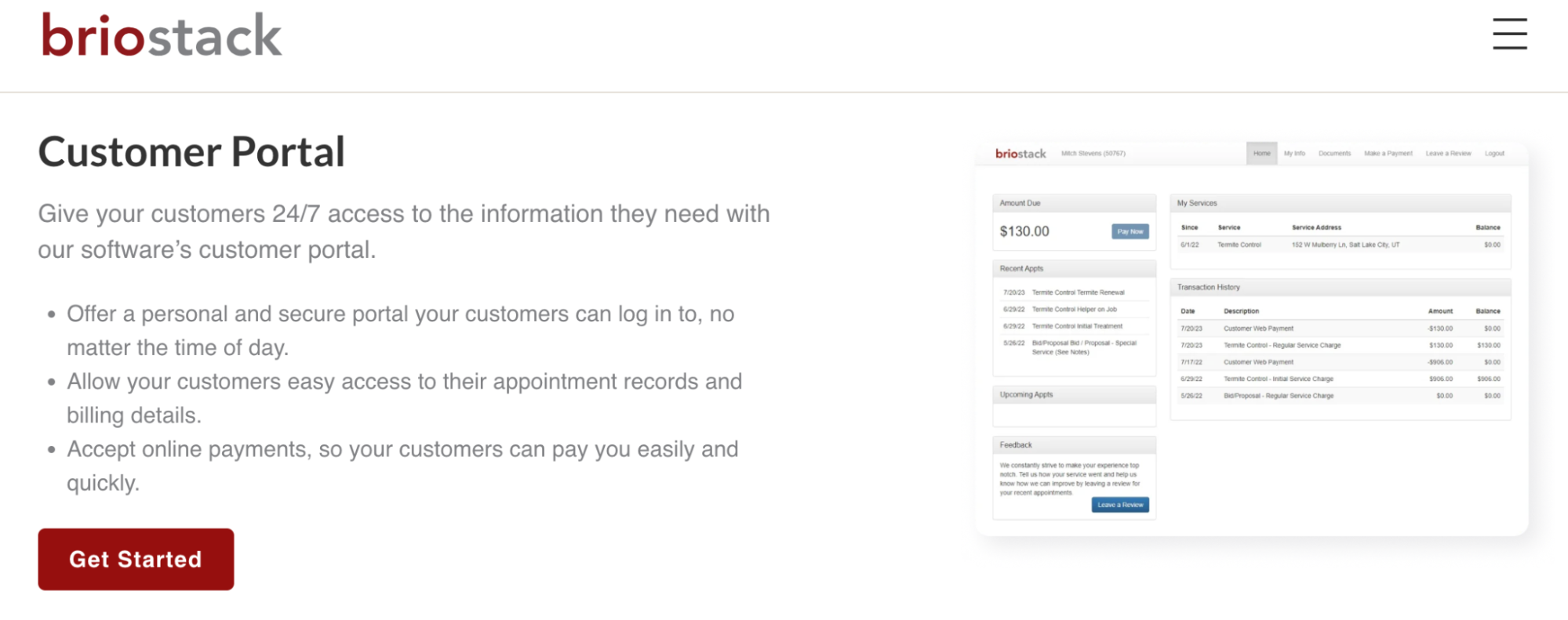This screenshot has width=1568, height=620.
Task: Open the customer portal preview image
Action: click(1251, 339)
